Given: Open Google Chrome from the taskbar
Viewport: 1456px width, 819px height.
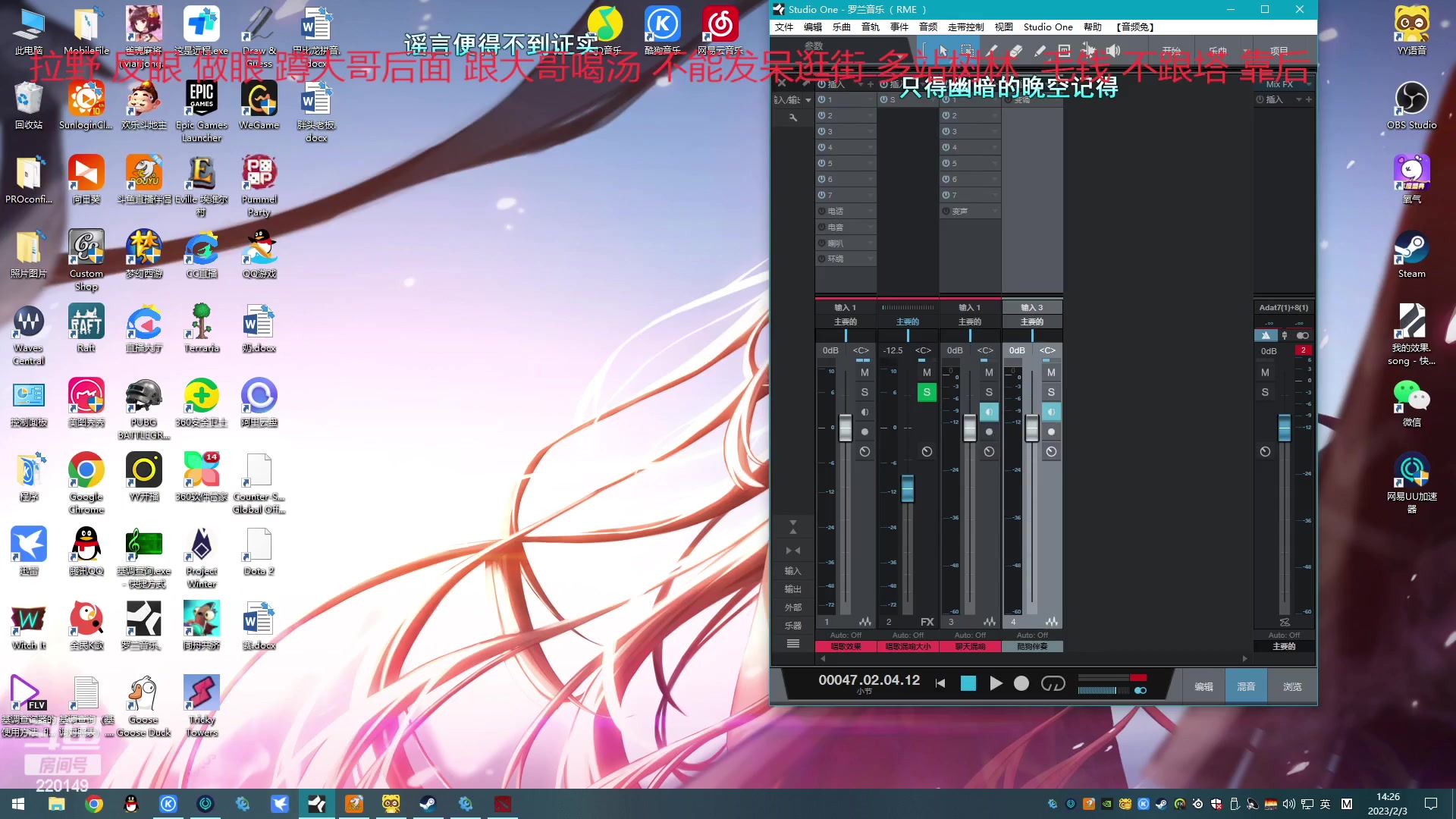Looking at the screenshot, I should tap(94, 804).
